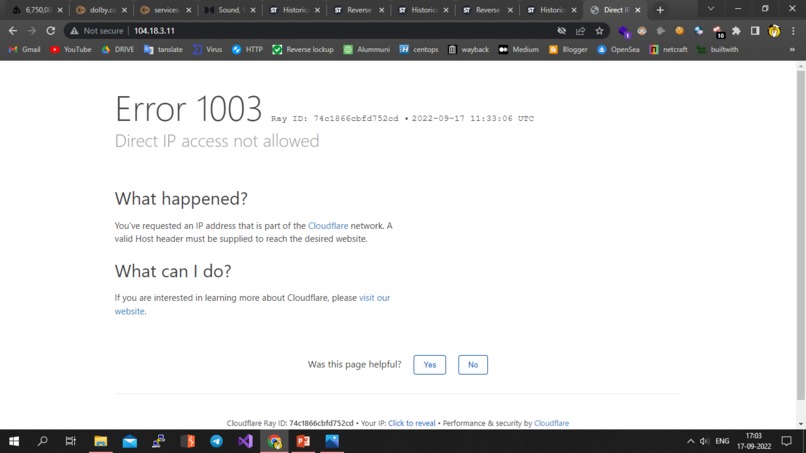Open Task View on the taskbar
The height and width of the screenshot is (453, 806).
pos(71,441)
